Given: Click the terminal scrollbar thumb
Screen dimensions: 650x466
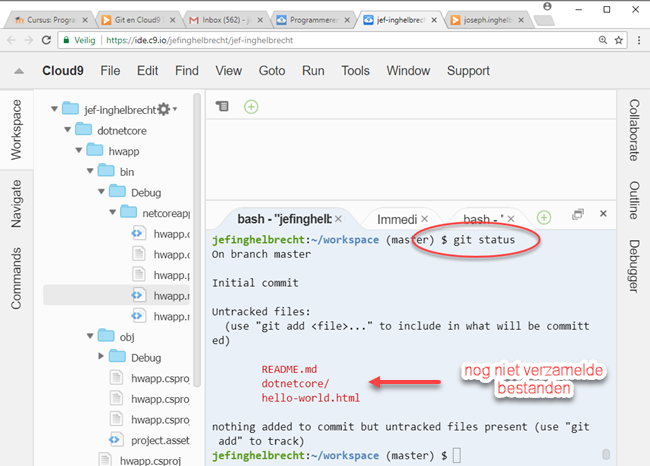Looking at the screenshot, I should [x=606, y=455].
